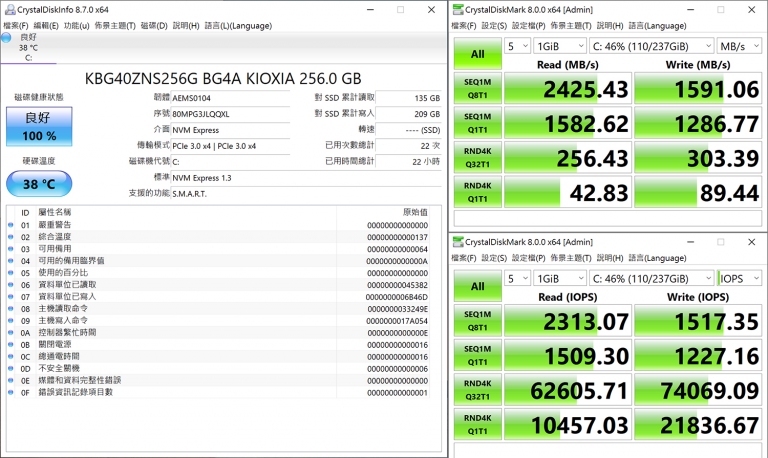Click total host reads value 135 GB
The width and height of the screenshot is (768, 458).
tap(408, 98)
